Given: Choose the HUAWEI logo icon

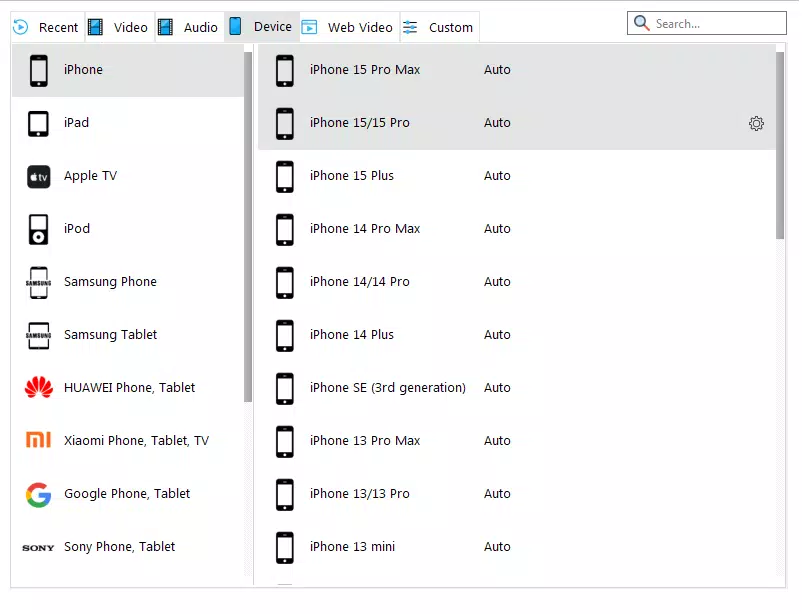Looking at the screenshot, I should tap(38, 388).
